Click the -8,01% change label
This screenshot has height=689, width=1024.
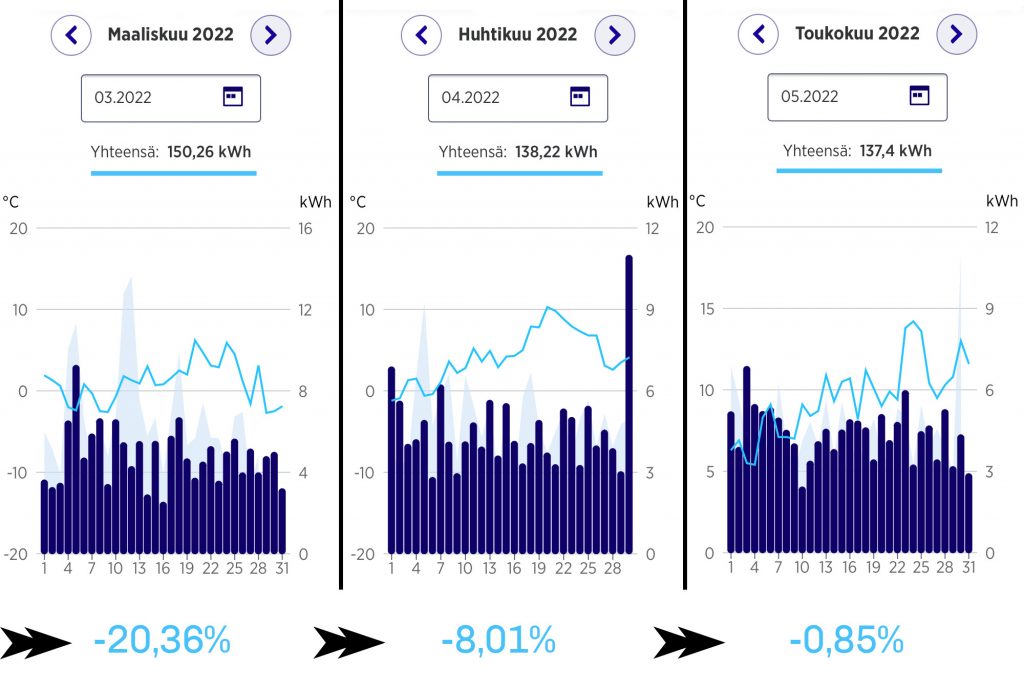[498, 639]
